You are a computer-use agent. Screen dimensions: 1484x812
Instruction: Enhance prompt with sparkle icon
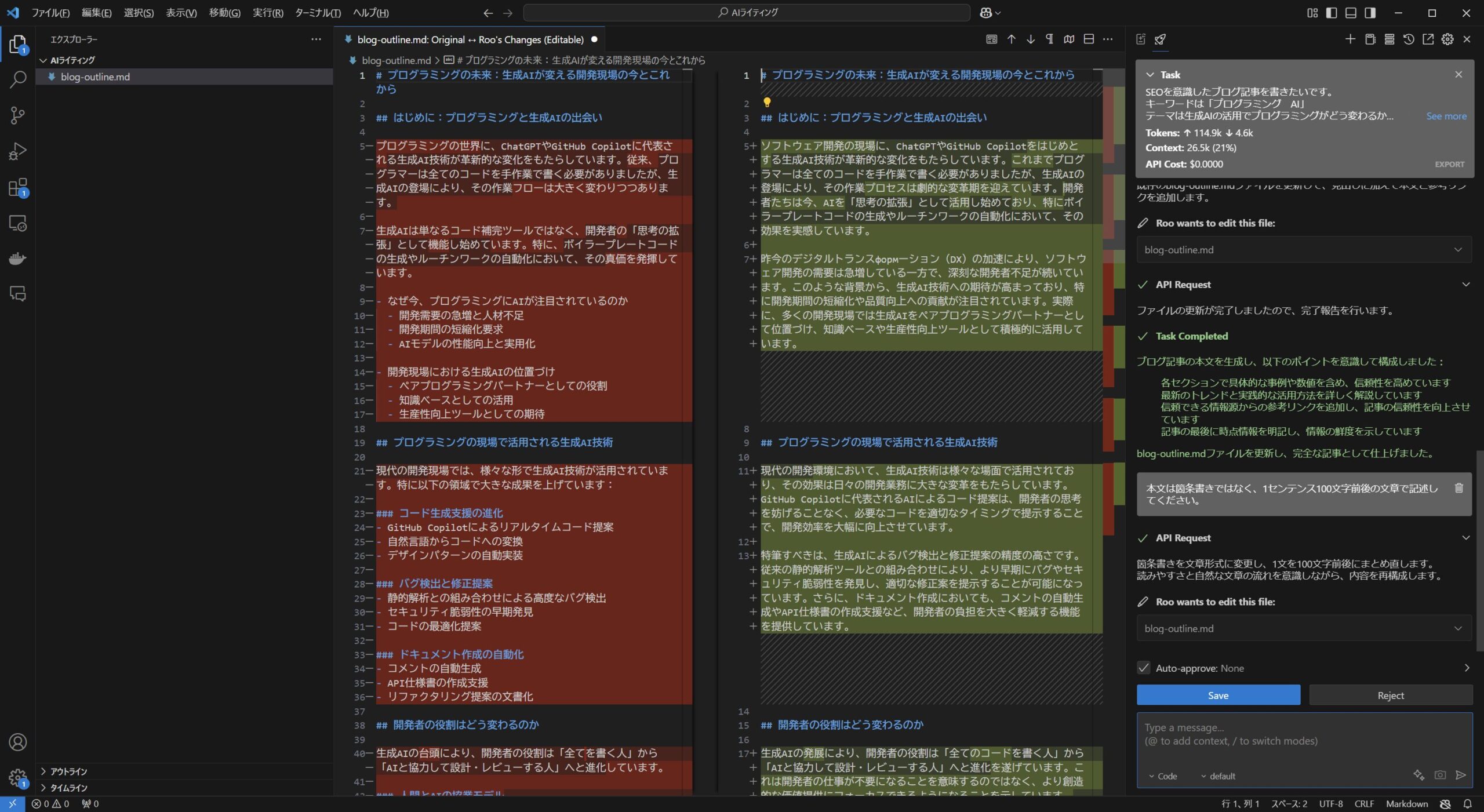tap(1418, 775)
